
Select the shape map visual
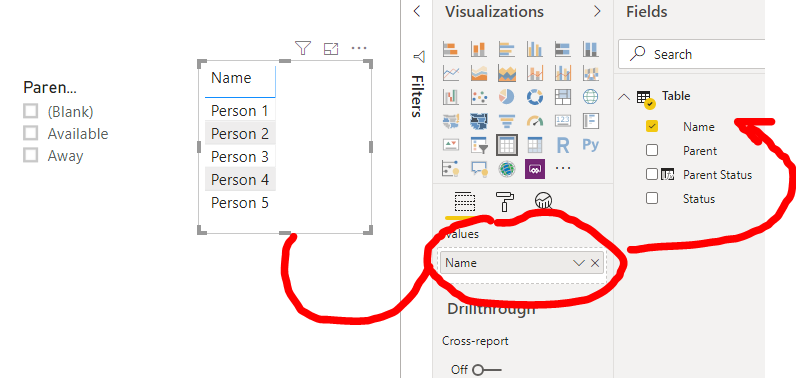479,121
